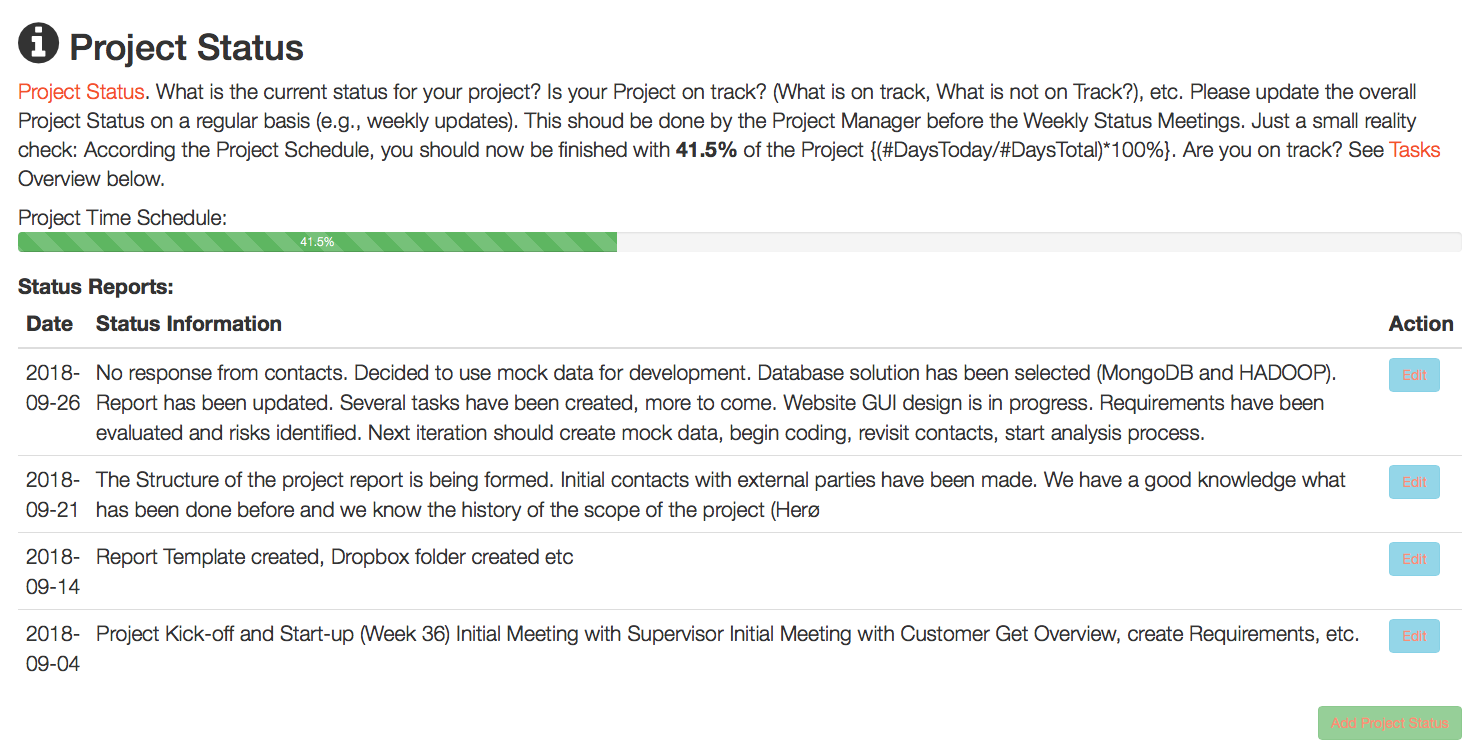1477x754 pixels.
Task: Edit the 2018-09-26 status report
Action: tap(1414, 375)
